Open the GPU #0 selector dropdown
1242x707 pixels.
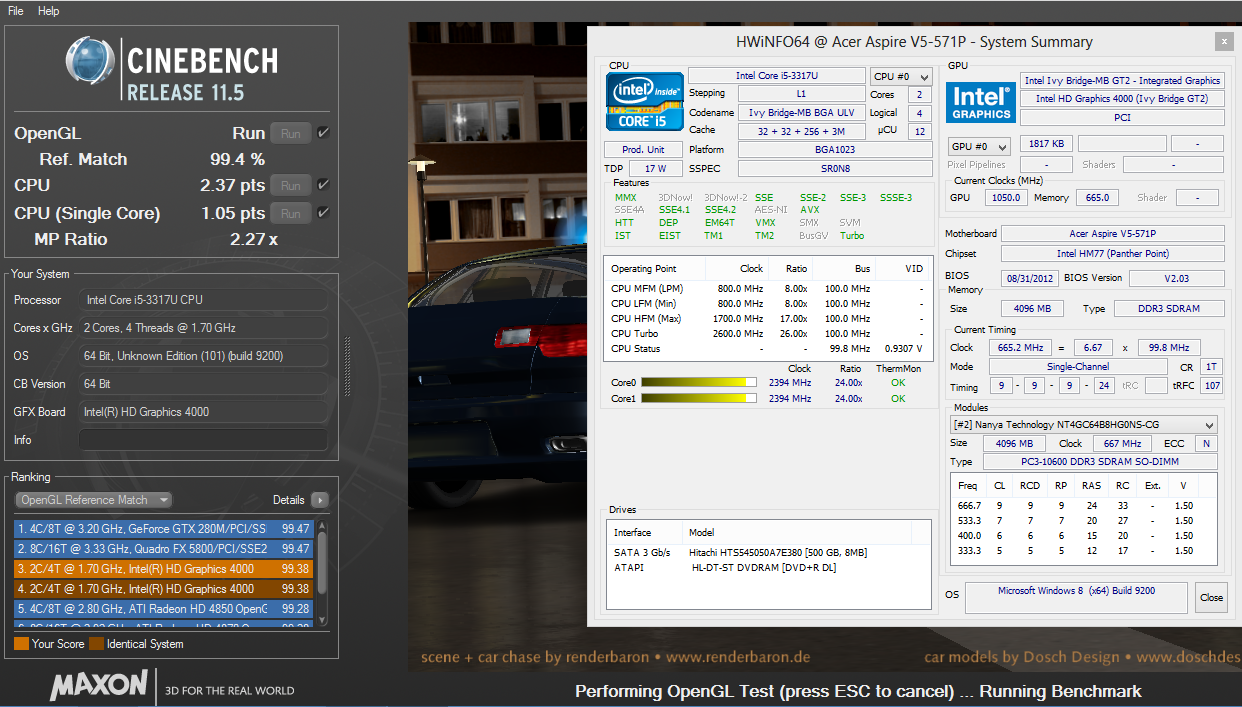click(979, 146)
